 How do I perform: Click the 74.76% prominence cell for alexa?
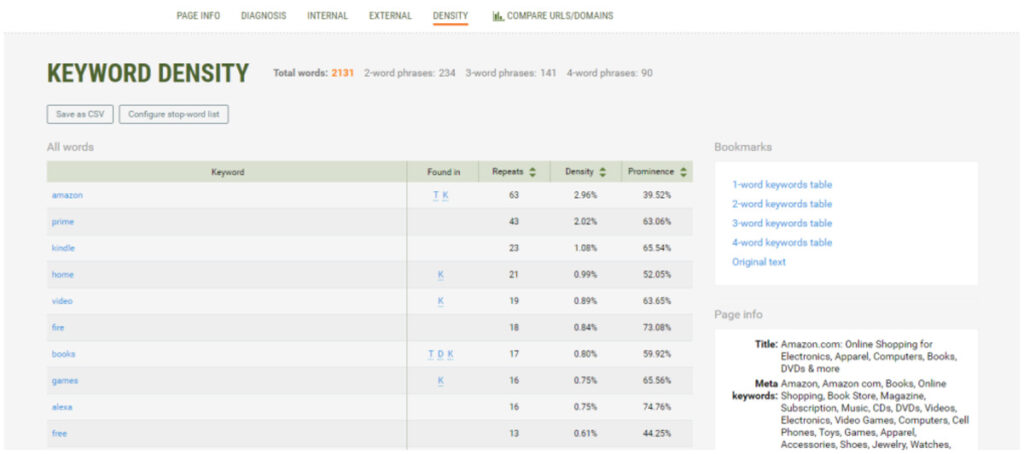656,407
